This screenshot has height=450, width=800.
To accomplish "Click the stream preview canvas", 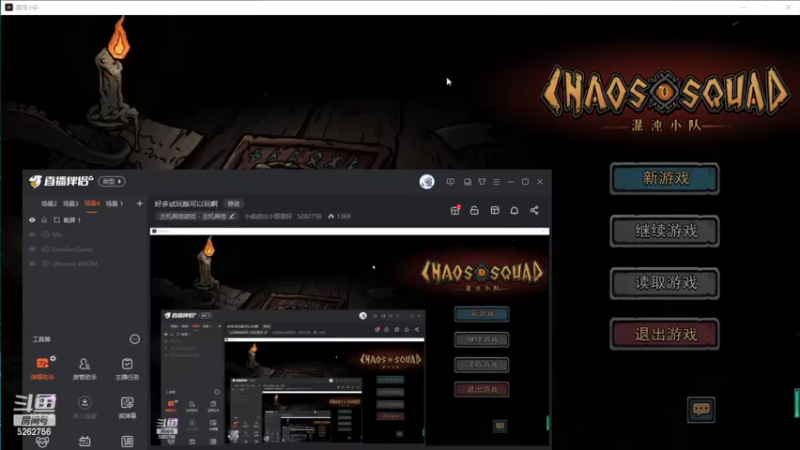I will point(349,339).
